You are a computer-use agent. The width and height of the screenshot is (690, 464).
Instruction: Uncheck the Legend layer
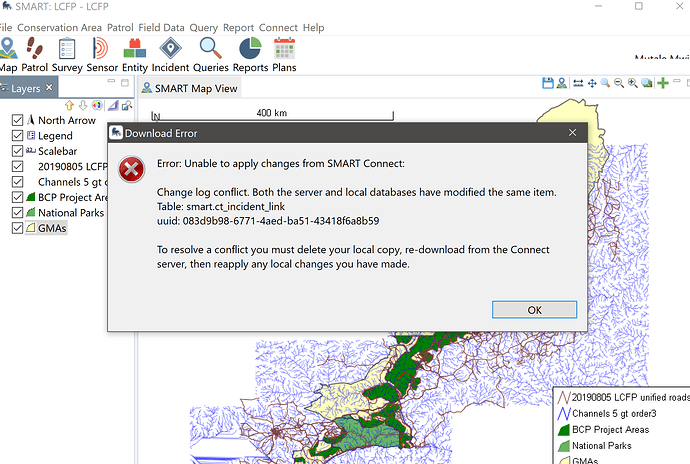point(18,136)
